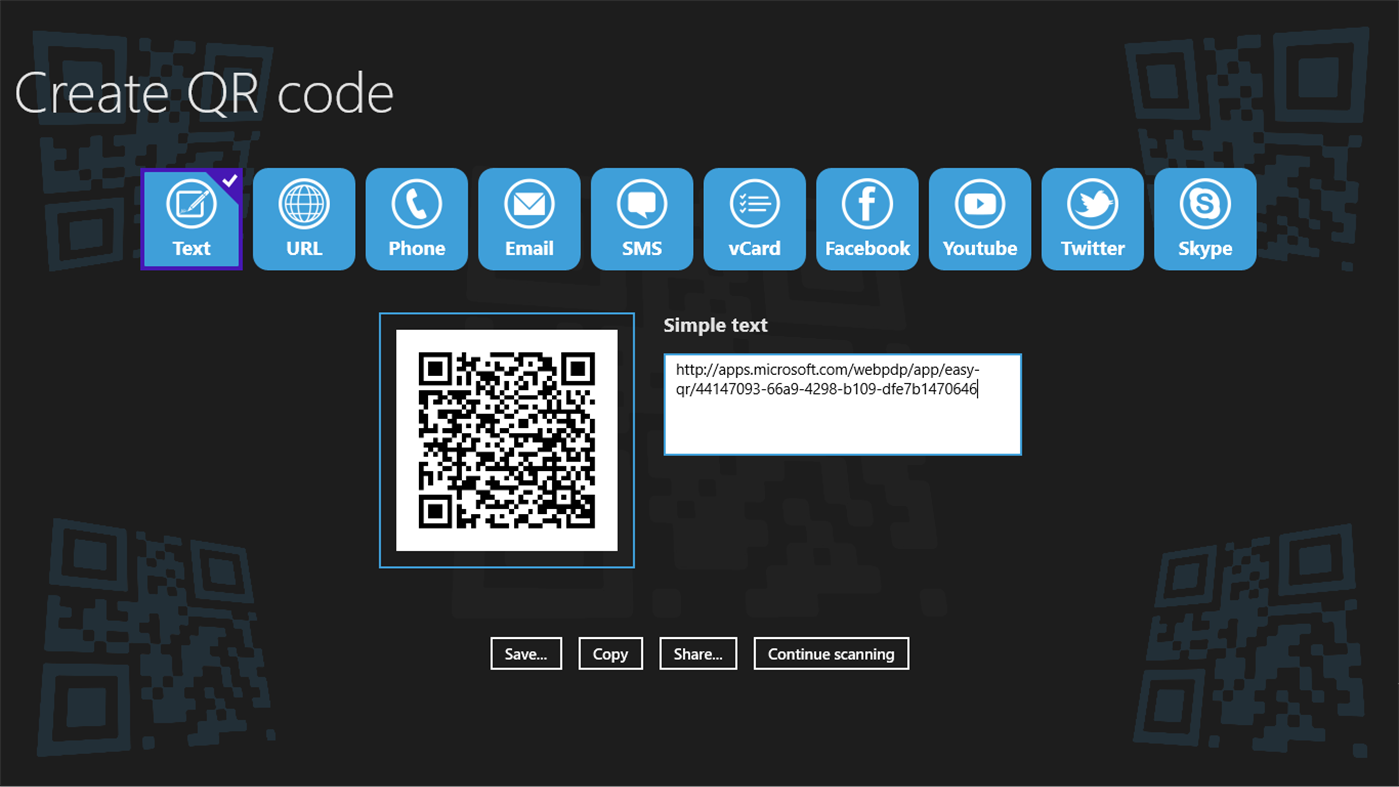Choose the Twitter QR code option
The width and height of the screenshot is (1399, 787).
1092,219
